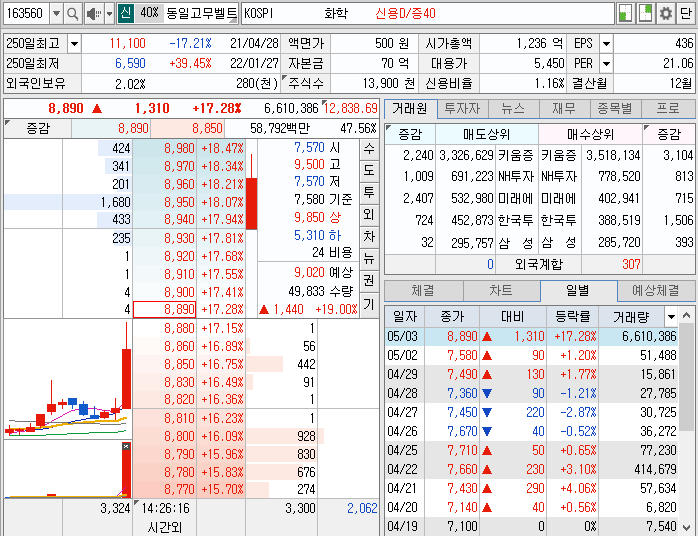Click the 시가총액 label
Viewport: 698px width, 536px height.
[x=449, y=44]
